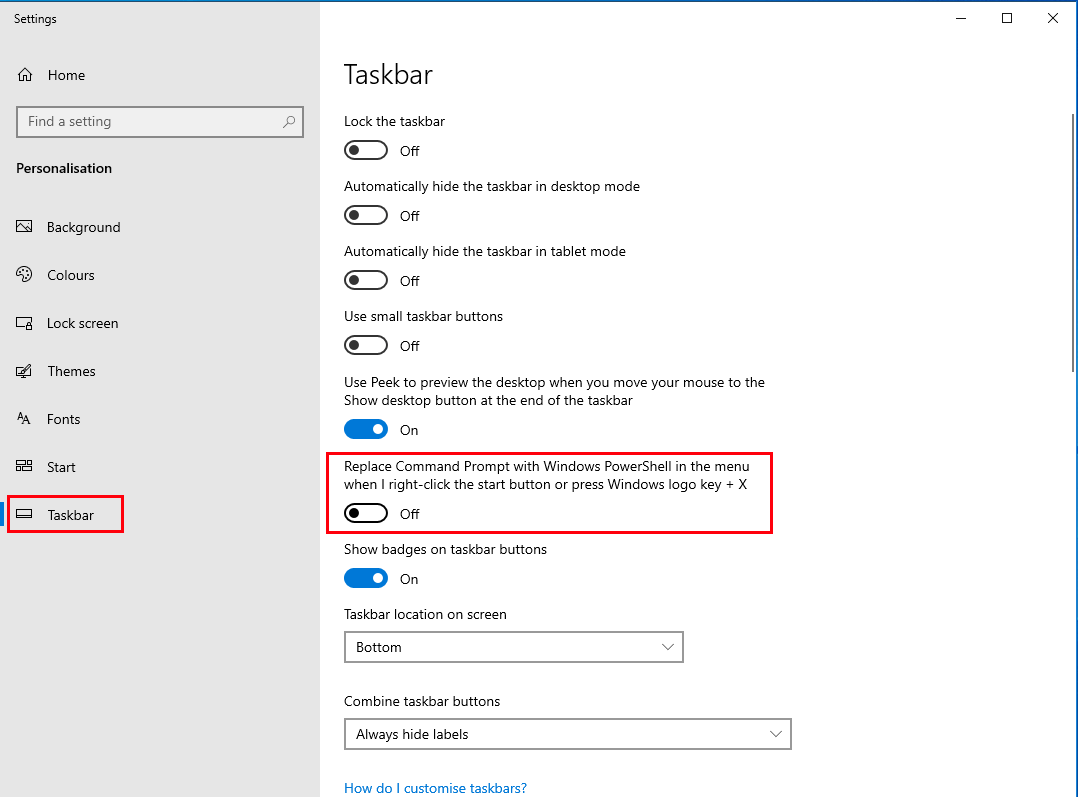
Task: Click the Lock screen monitor icon
Action: click(24, 323)
